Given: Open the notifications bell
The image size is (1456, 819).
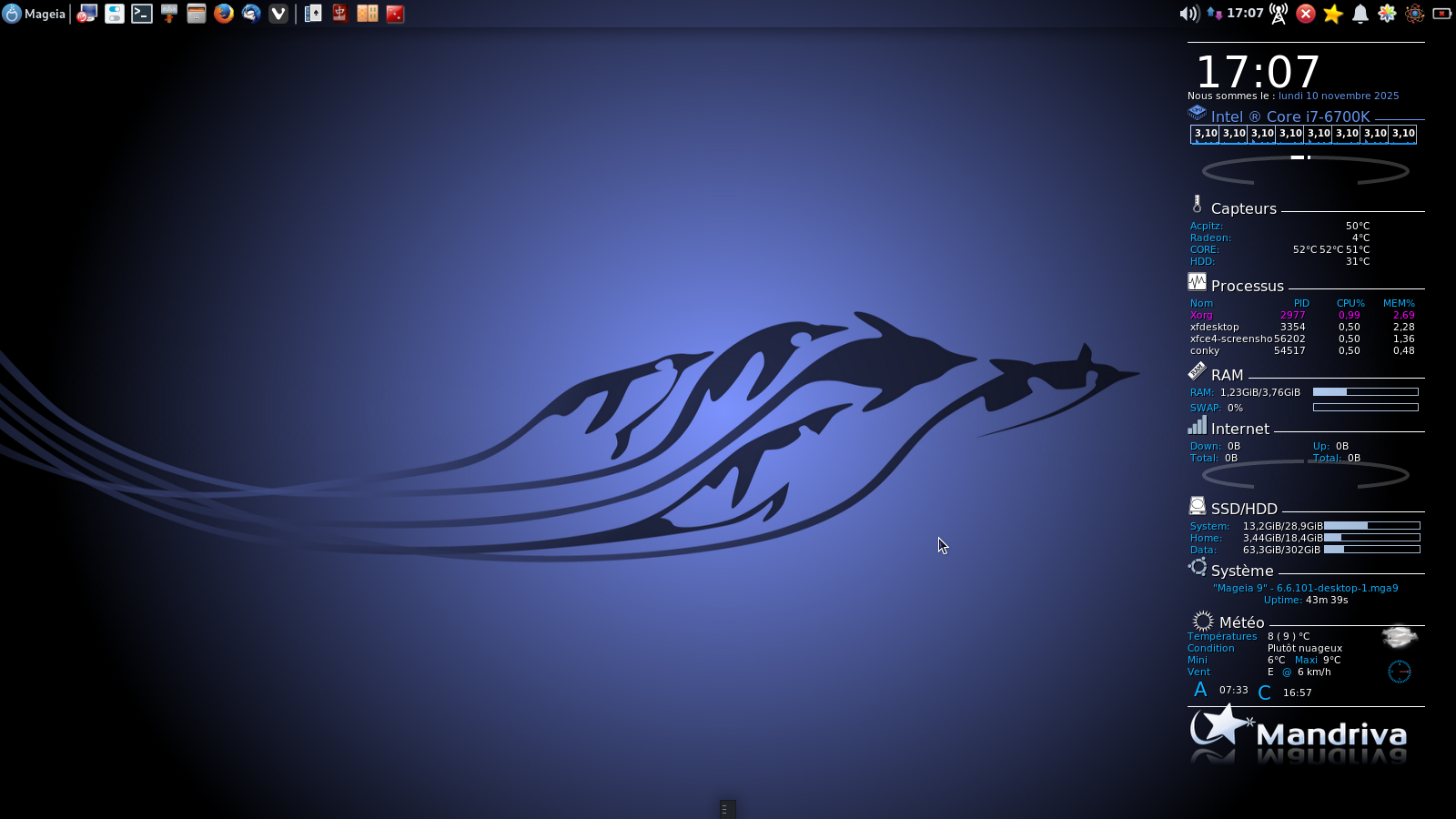Looking at the screenshot, I should click(1360, 14).
